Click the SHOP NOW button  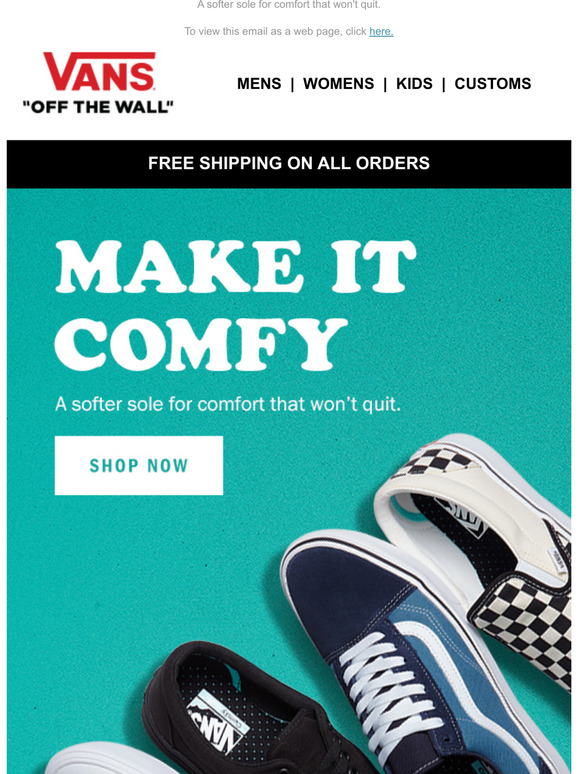click(139, 465)
